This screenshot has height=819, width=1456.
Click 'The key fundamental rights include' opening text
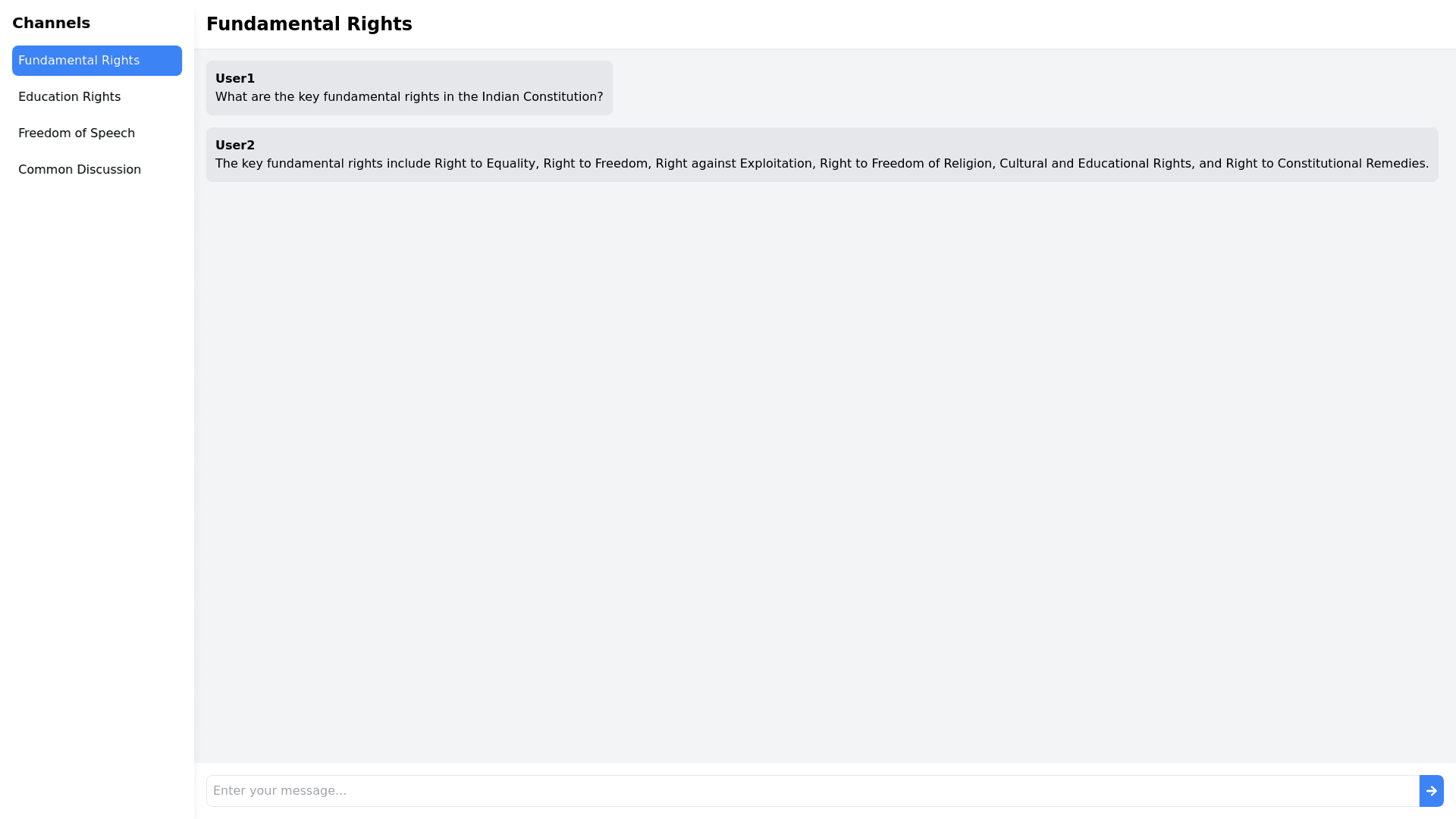(x=323, y=164)
